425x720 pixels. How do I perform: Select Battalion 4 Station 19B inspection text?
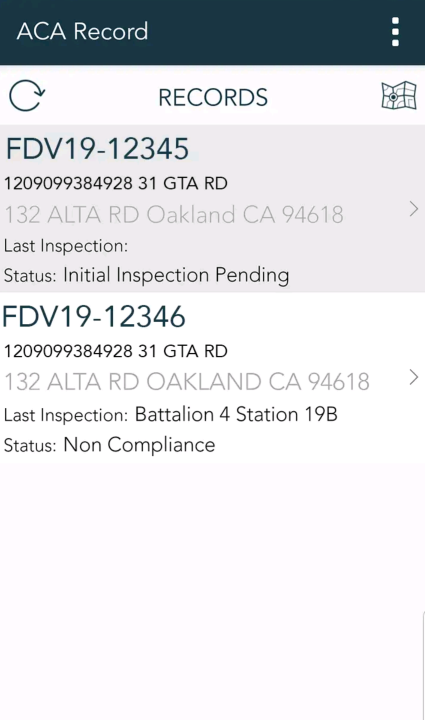(236, 415)
